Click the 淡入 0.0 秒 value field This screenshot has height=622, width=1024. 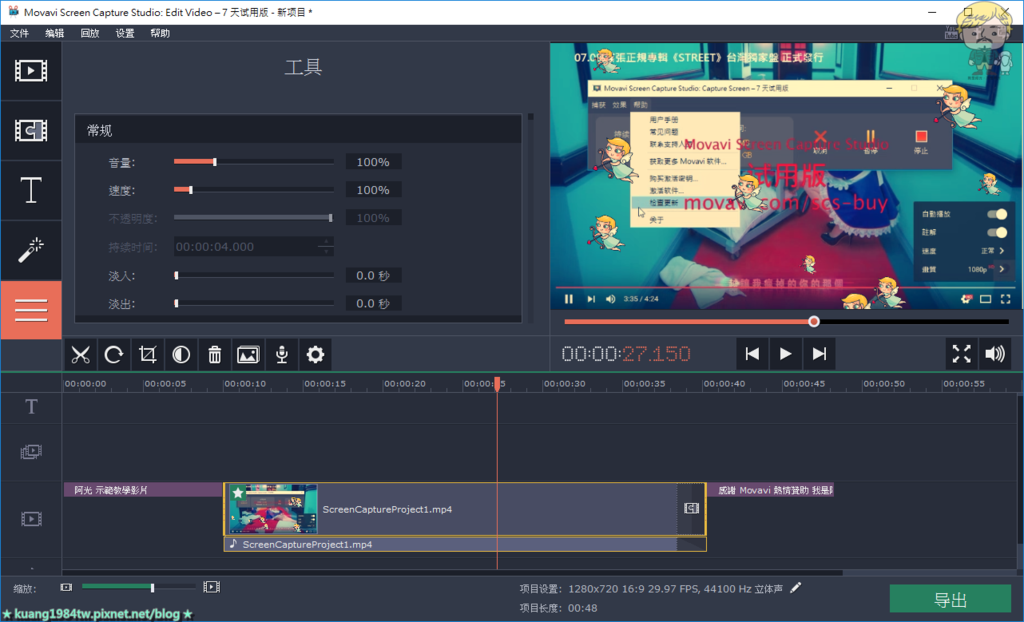click(374, 276)
